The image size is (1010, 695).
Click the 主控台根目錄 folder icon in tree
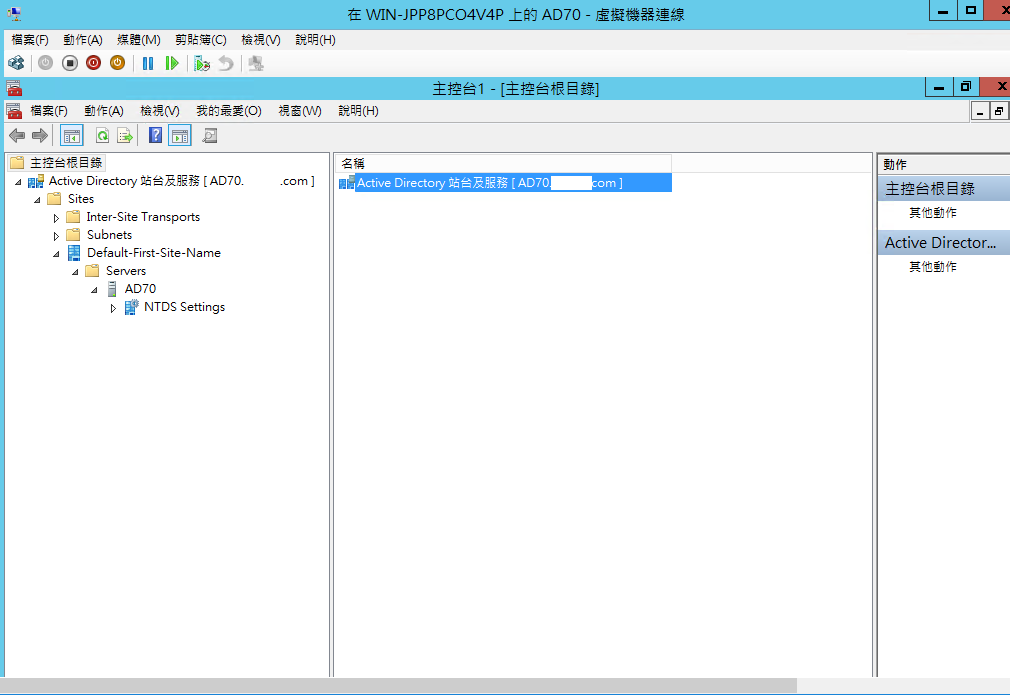pos(17,163)
